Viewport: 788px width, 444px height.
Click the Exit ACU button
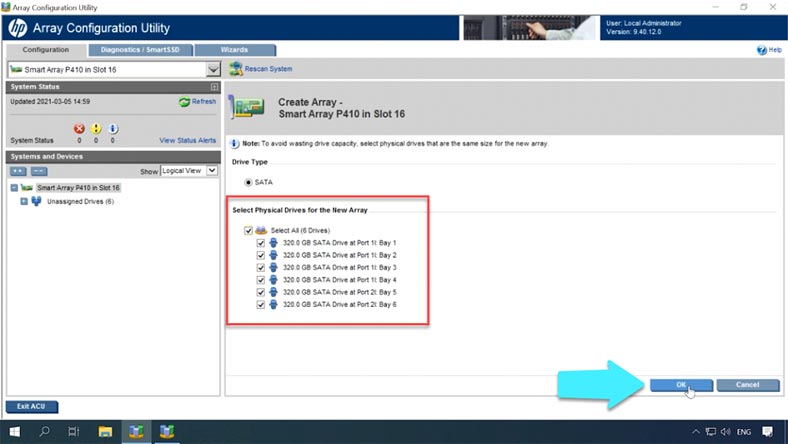tap(32, 406)
